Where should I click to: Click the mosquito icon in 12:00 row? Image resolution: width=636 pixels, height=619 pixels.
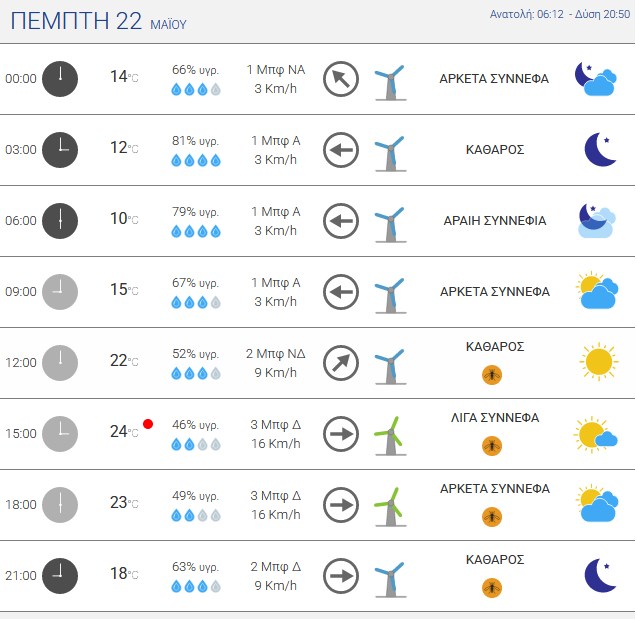[x=492, y=375]
